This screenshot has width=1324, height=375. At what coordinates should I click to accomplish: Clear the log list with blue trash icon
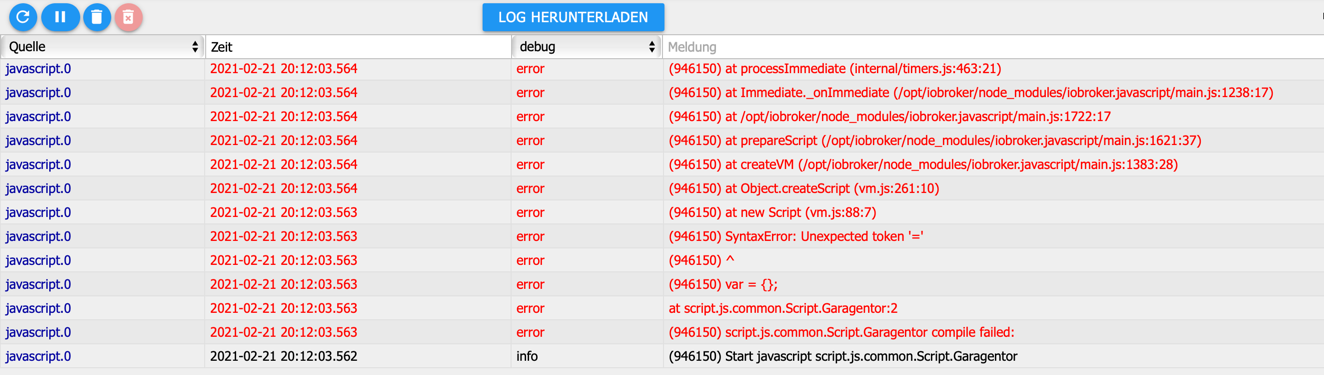(97, 17)
